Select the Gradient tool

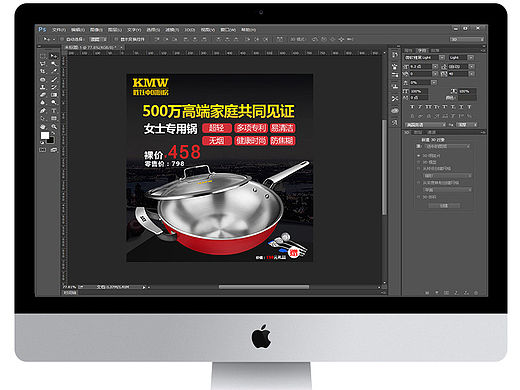coord(54,95)
